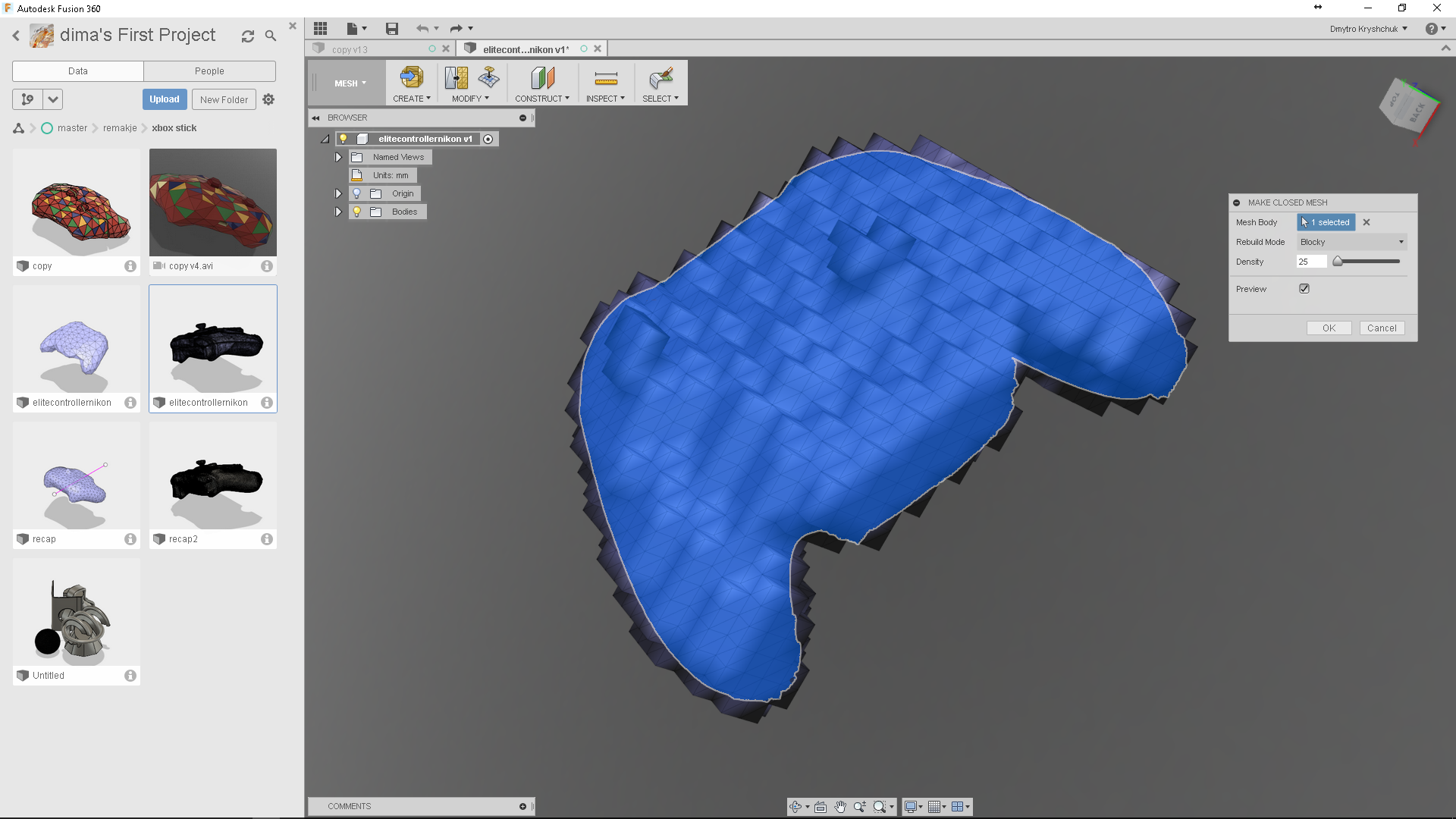The height and width of the screenshot is (819, 1456).
Task: Click the mesh surface icon above MODIFY
Action: 488,77
